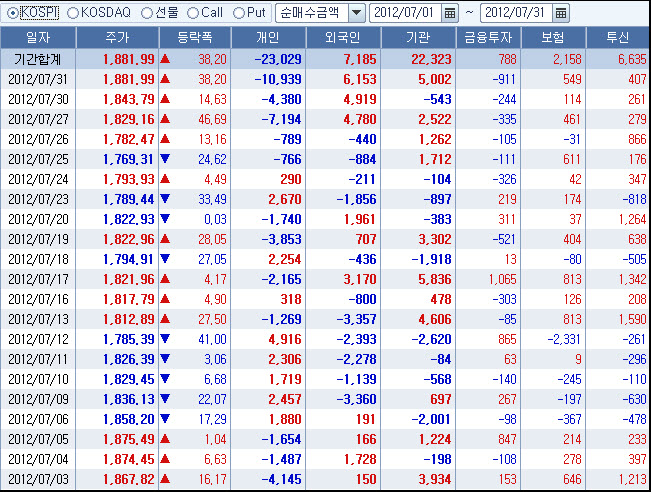Select the 2012/07/23 date cell
Image resolution: width=651 pixels, height=492 pixels.
[x=38, y=199]
